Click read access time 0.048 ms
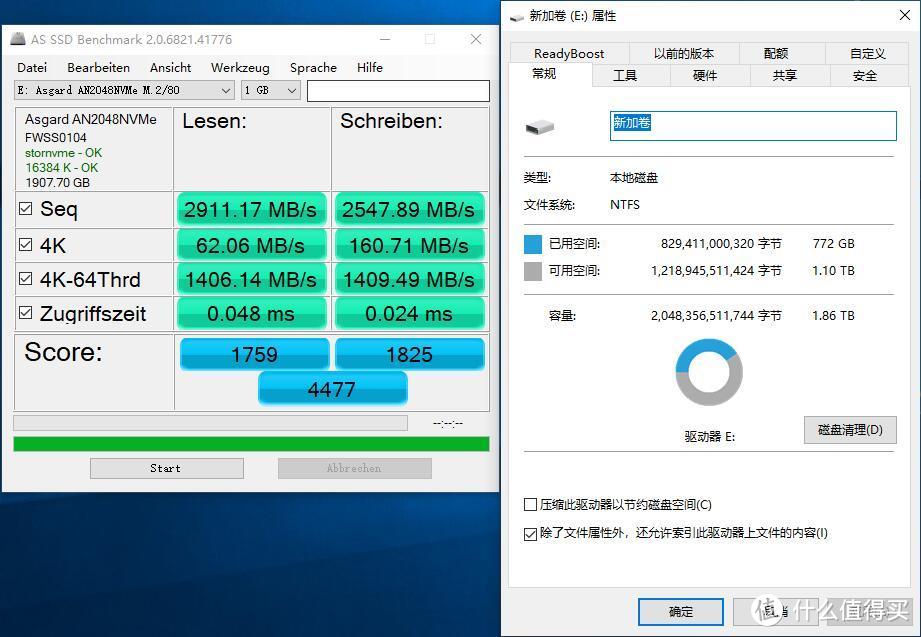This screenshot has width=921, height=637. pyautogui.click(x=251, y=313)
